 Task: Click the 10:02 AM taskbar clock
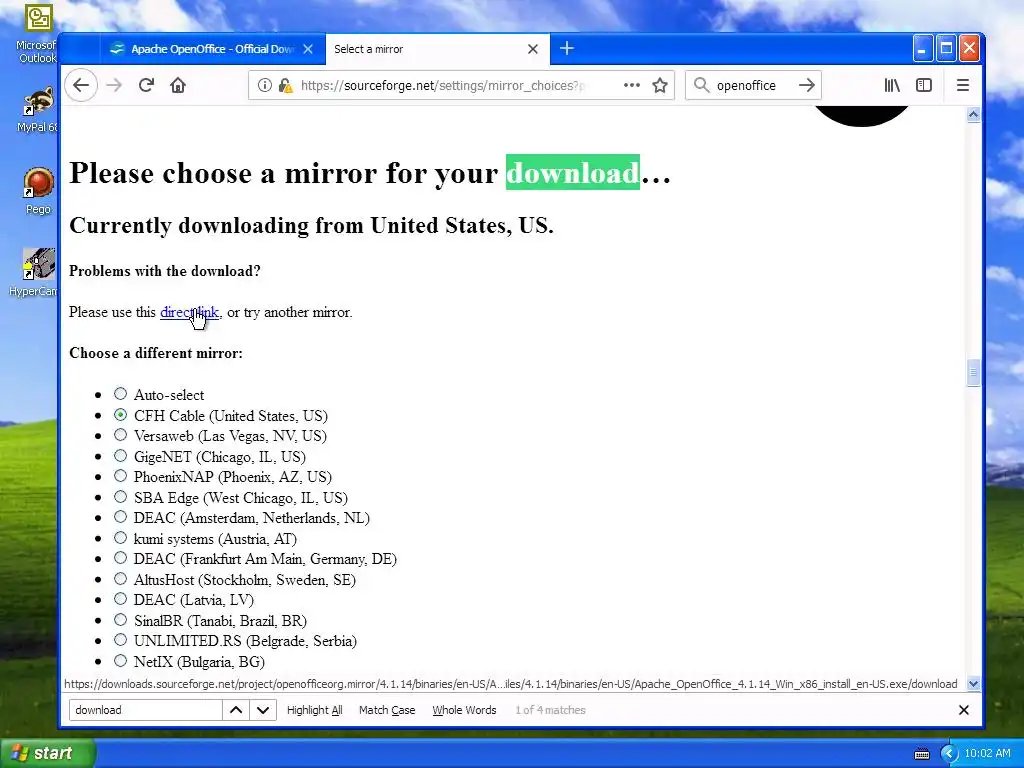pyautogui.click(x=987, y=754)
